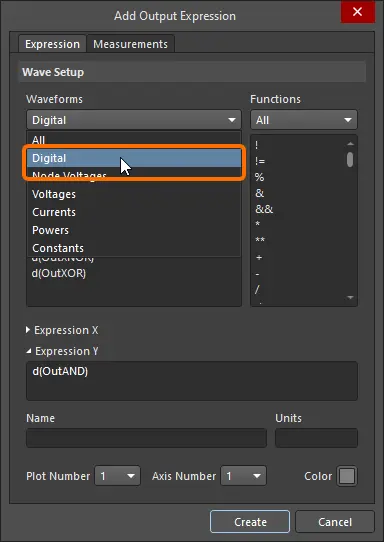The height and width of the screenshot is (542, 384).
Task: Click the Create button
Action: (x=250, y=522)
